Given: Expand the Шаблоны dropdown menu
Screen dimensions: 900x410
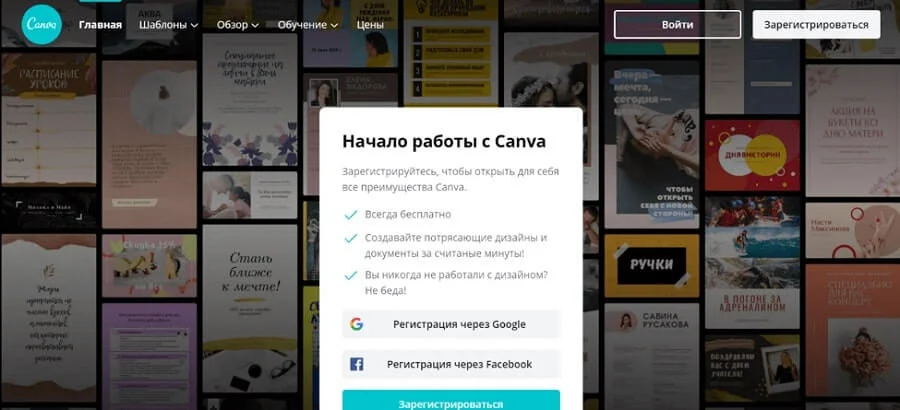Looking at the screenshot, I should (168, 25).
